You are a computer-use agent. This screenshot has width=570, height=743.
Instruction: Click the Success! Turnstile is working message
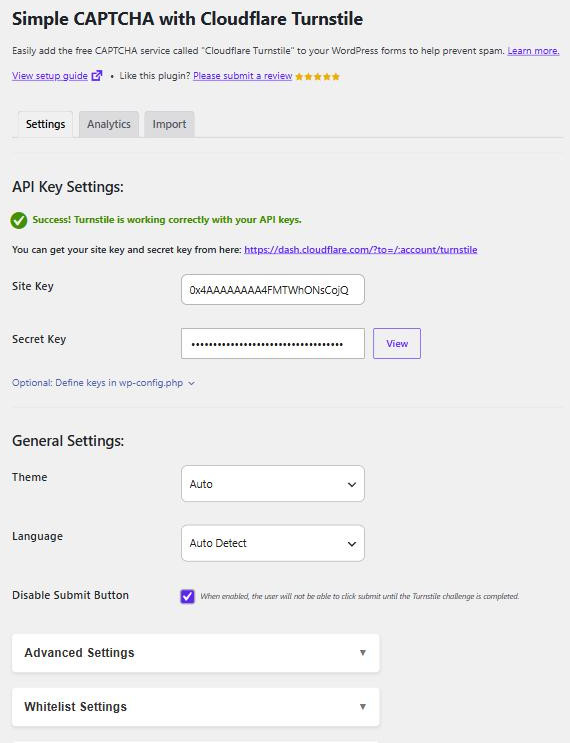pos(167,220)
